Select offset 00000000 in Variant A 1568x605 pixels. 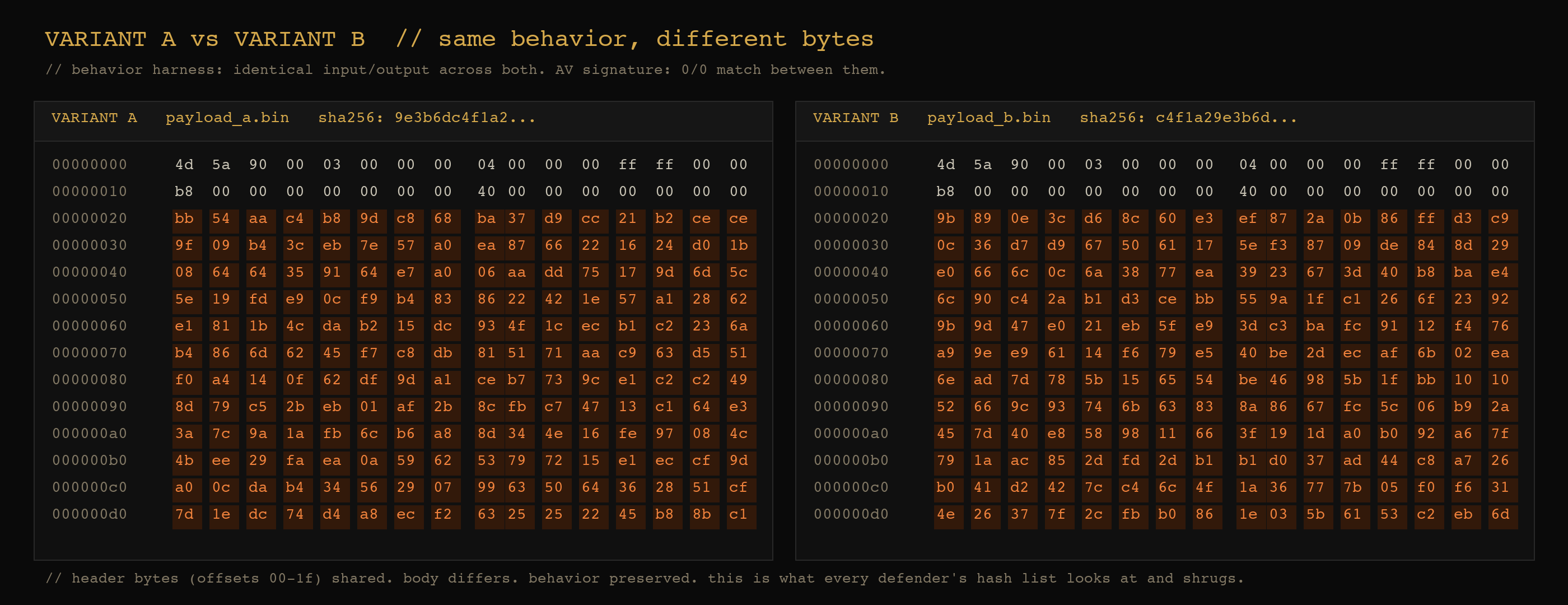point(90,164)
